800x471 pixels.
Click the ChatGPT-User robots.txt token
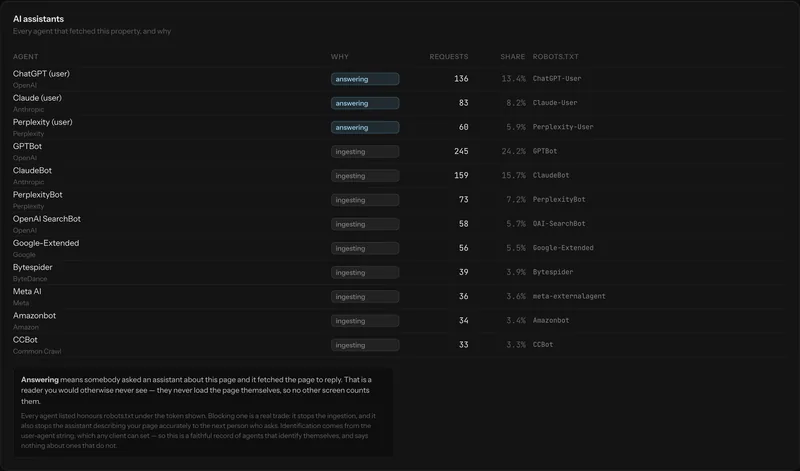click(x=557, y=79)
